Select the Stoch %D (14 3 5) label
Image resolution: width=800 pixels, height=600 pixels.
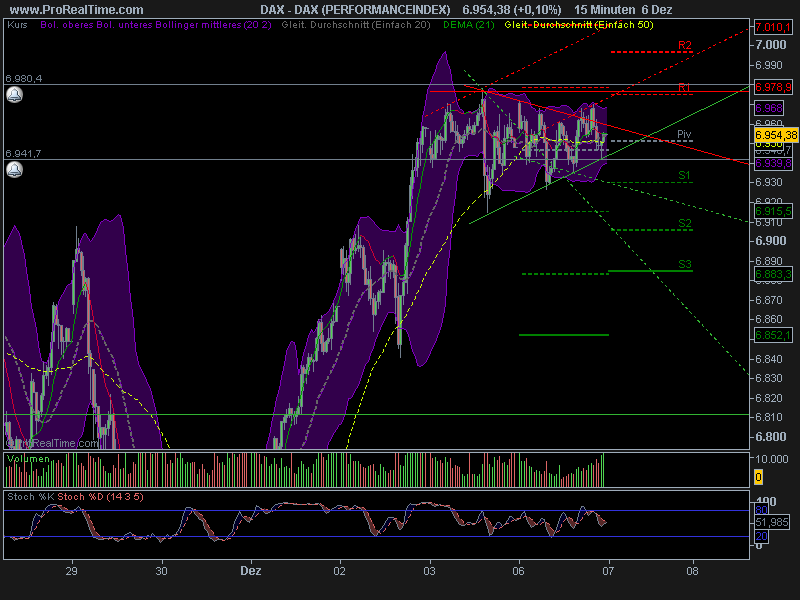(x=101, y=497)
